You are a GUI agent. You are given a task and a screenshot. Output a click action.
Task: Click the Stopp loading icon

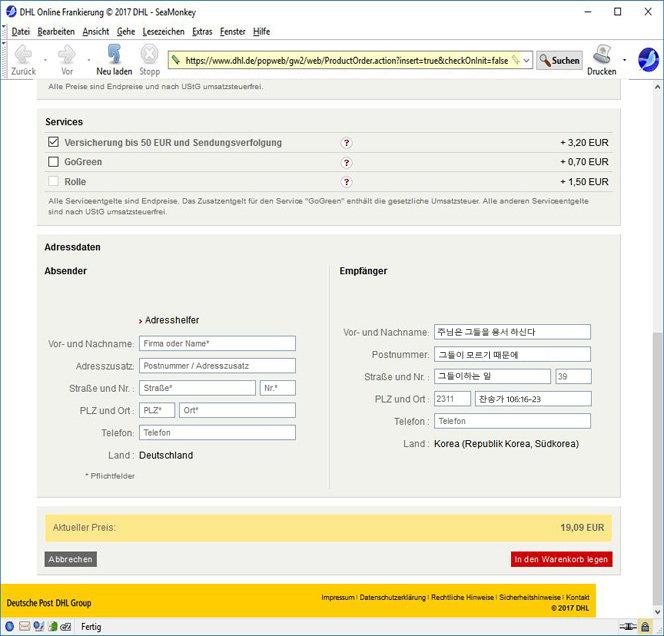point(149,55)
